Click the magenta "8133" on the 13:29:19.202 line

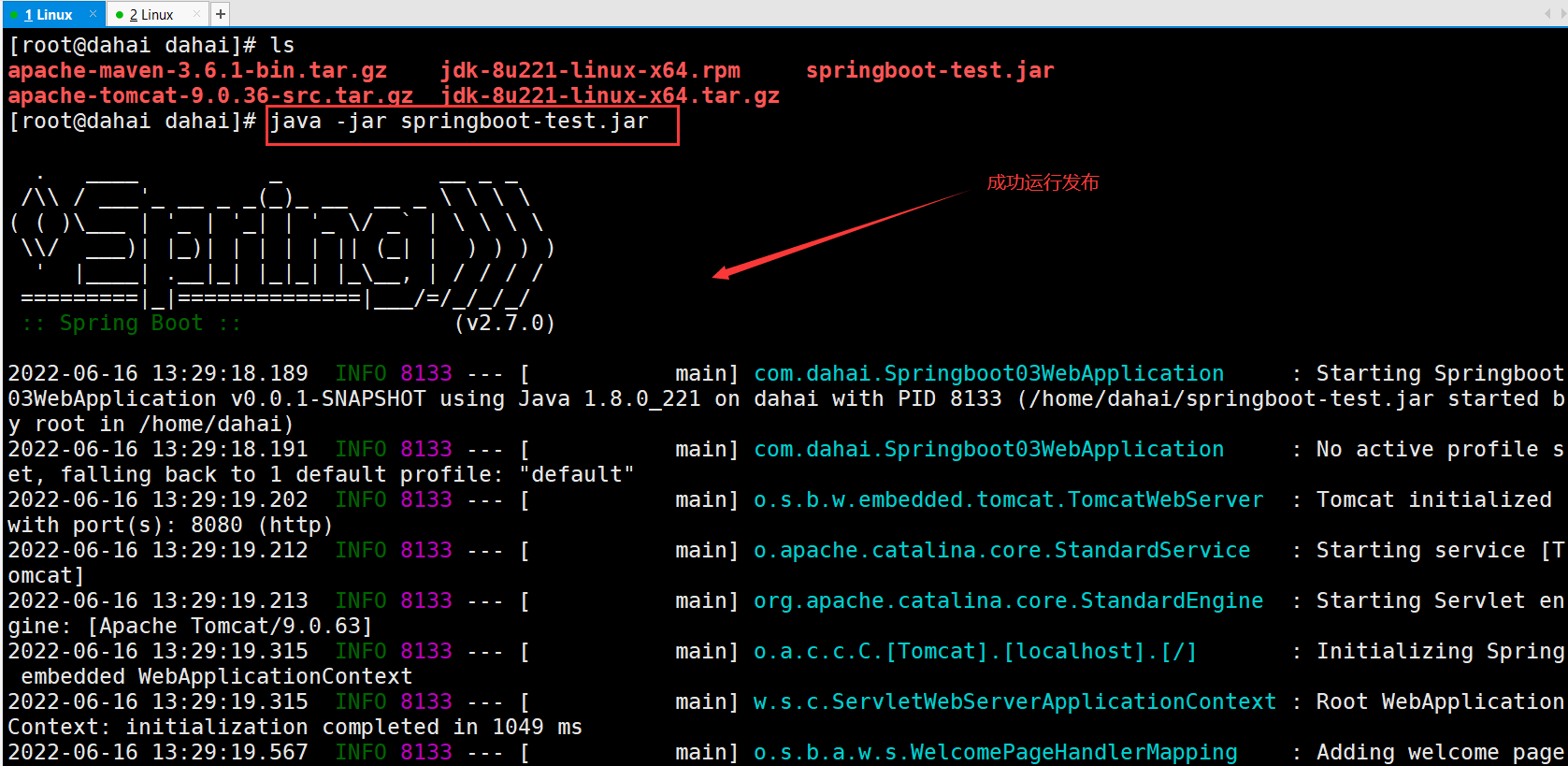pos(426,500)
